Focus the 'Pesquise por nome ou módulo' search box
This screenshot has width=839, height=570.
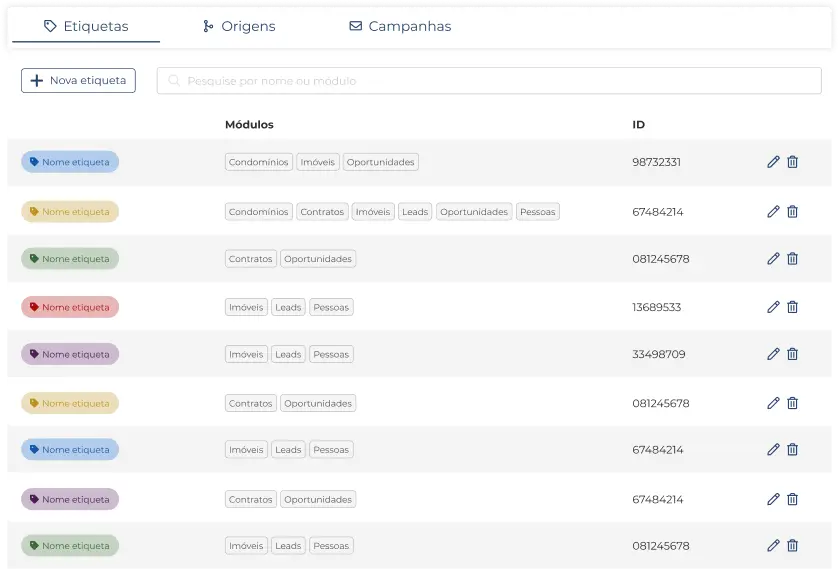click(x=489, y=80)
